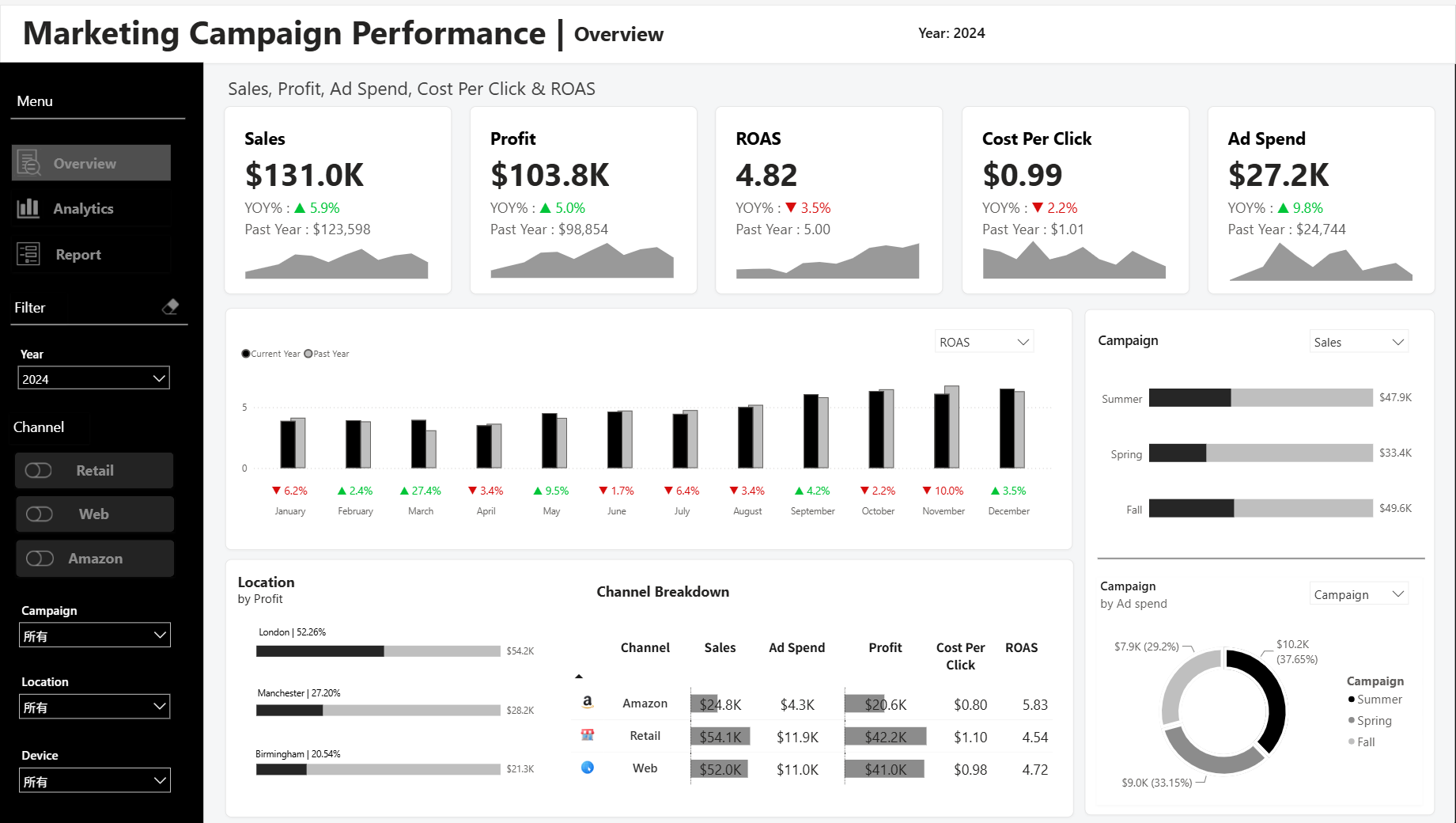
Task: Click the Overview page icon in the menu
Action: [x=29, y=163]
